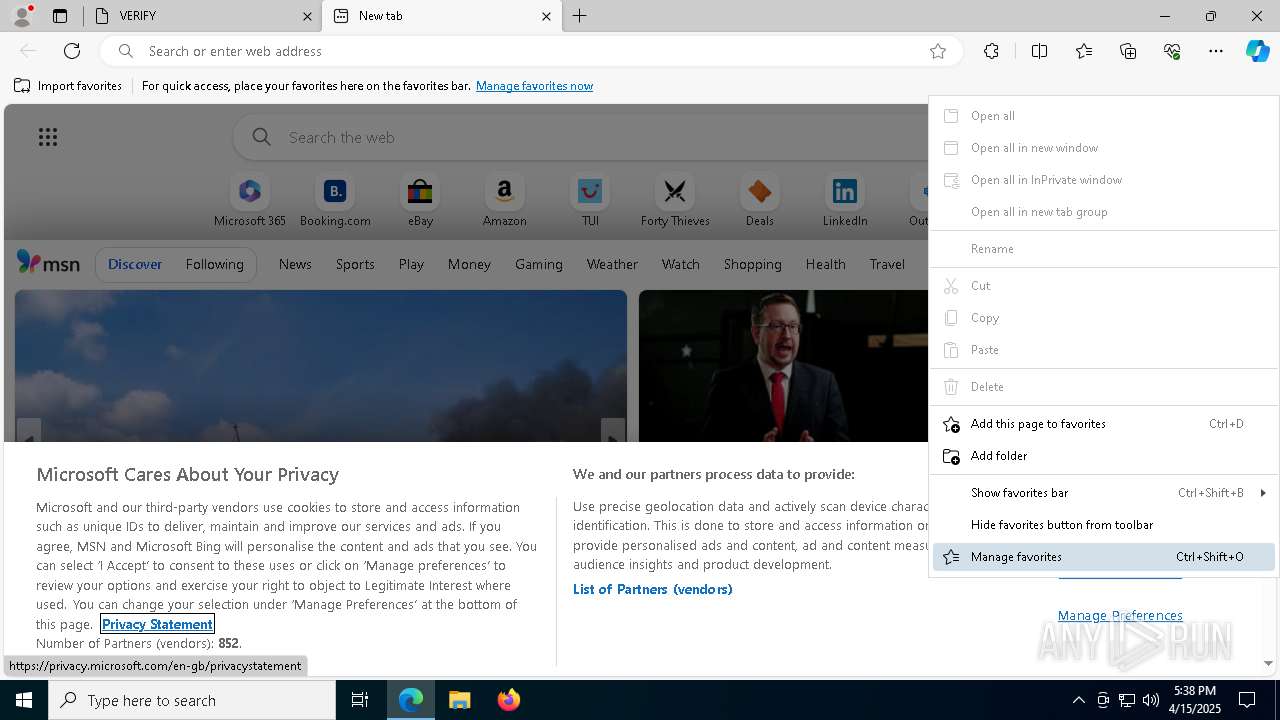Image resolution: width=1280 pixels, height=720 pixels.
Task: Toggle Split screen icon
Action: (1039, 51)
